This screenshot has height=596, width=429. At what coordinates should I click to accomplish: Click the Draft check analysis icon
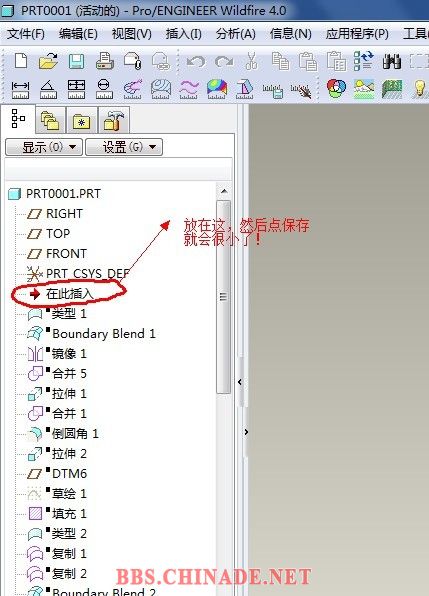[x=245, y=90]
